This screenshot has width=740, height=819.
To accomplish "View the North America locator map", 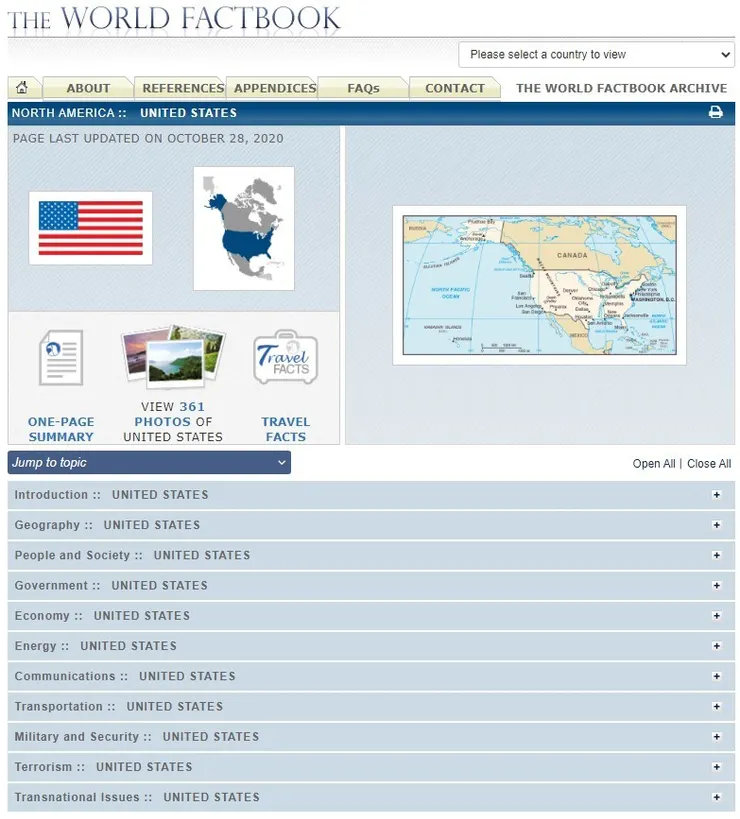I will [x=244, y=228].
